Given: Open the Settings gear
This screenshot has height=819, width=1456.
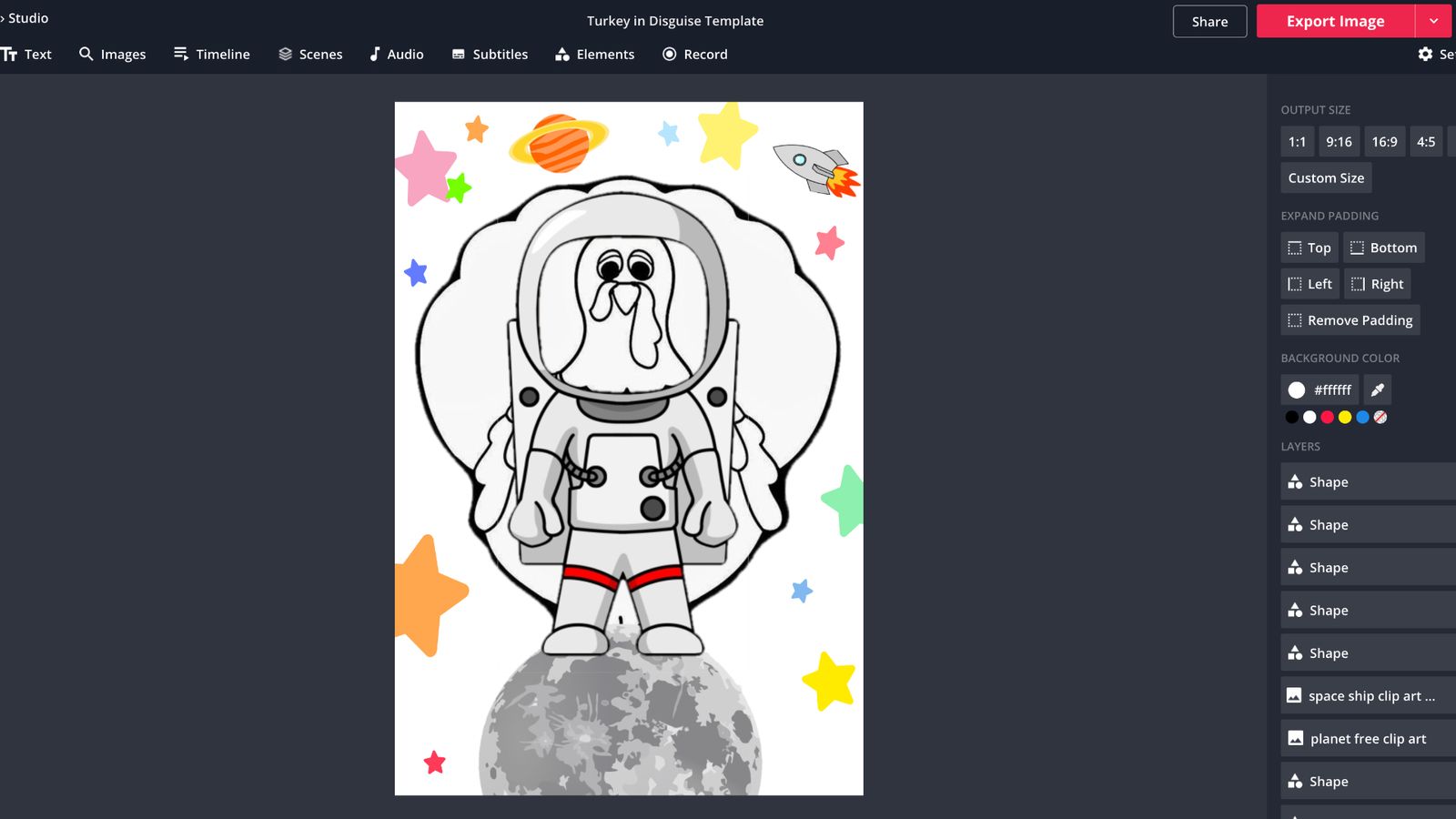Looking at the screenshot, I should pos(1425,55).
